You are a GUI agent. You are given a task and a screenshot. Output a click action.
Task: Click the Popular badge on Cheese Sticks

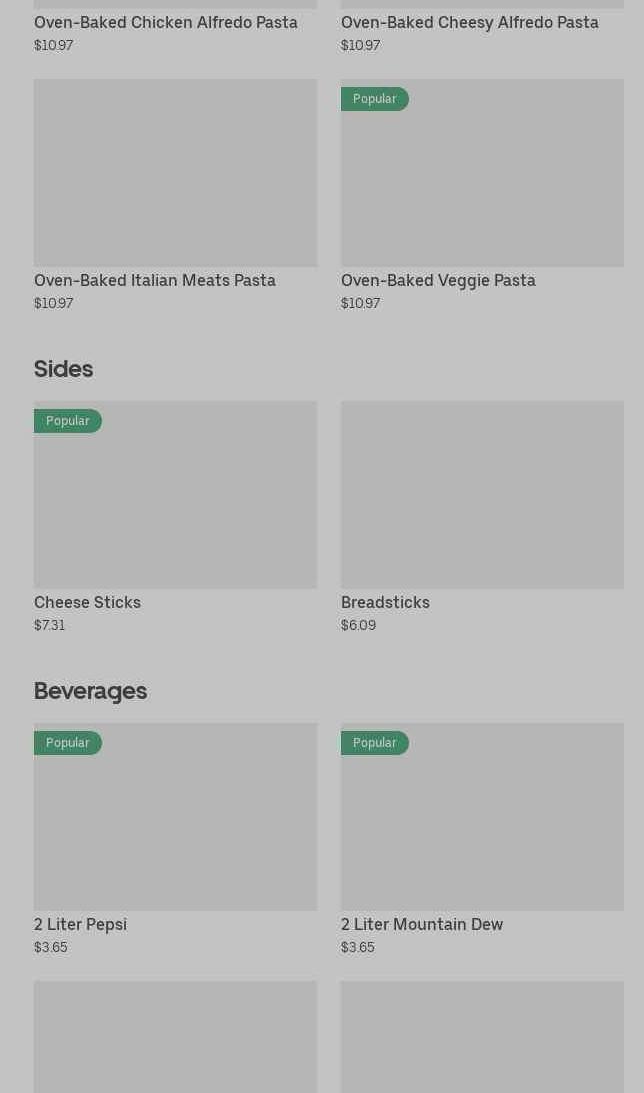(x=68, y=421)
